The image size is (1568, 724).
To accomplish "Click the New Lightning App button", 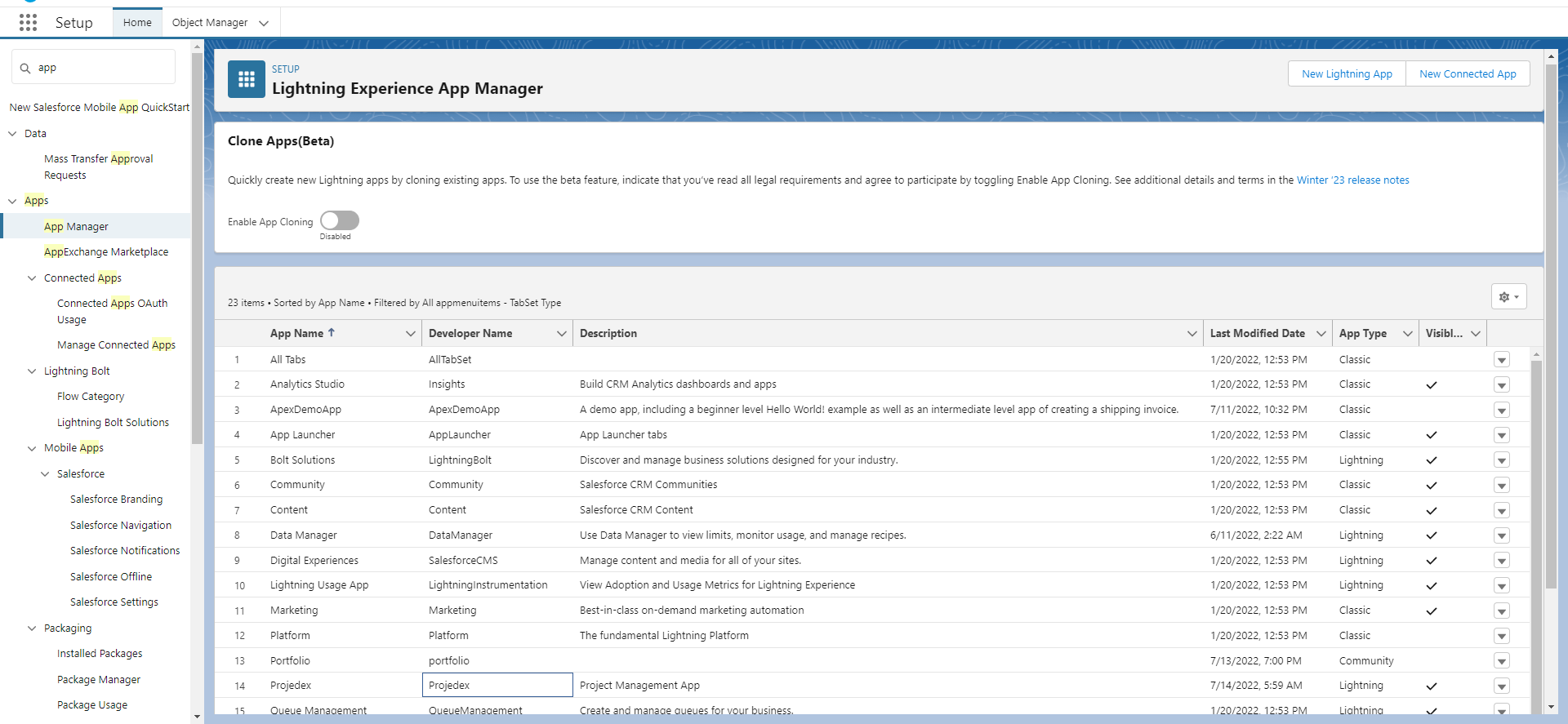I will [x=1347, y=73].
